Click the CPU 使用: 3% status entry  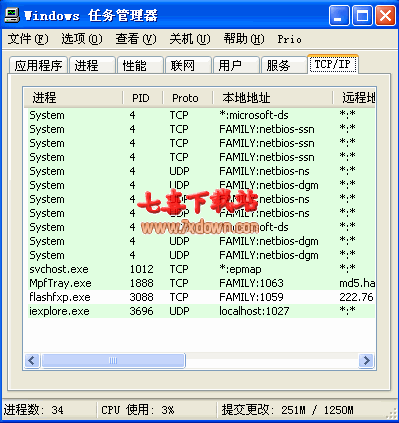(138, 410)
